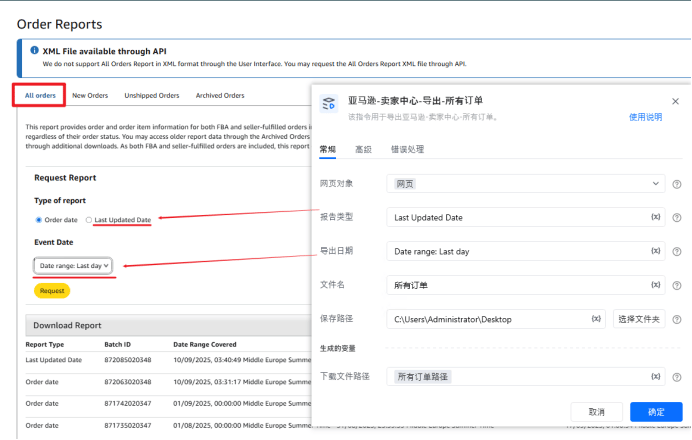692x440 pixels.
Task: Open help for the 下载文件路径 field
Action: (x=677, y=377)
